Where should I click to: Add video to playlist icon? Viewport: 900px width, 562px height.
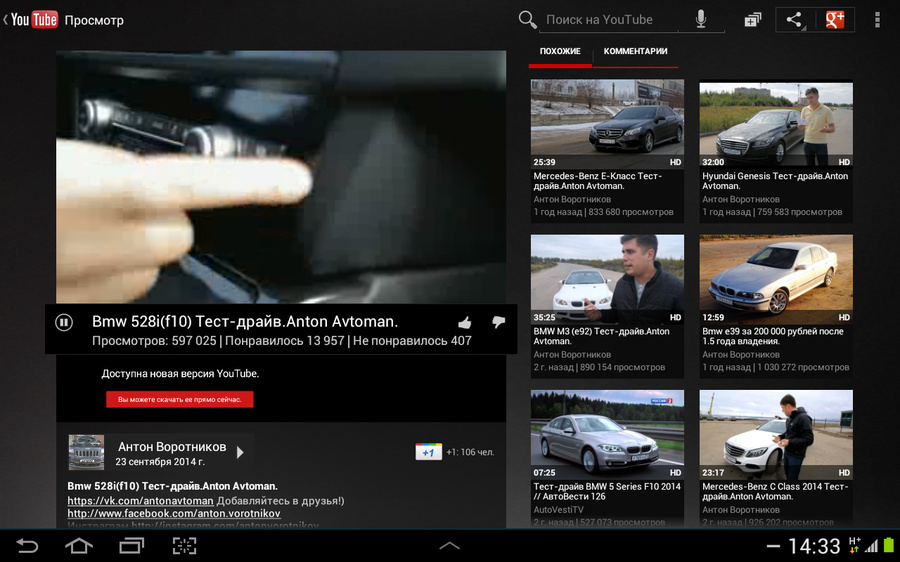click(x=752, y=20)
